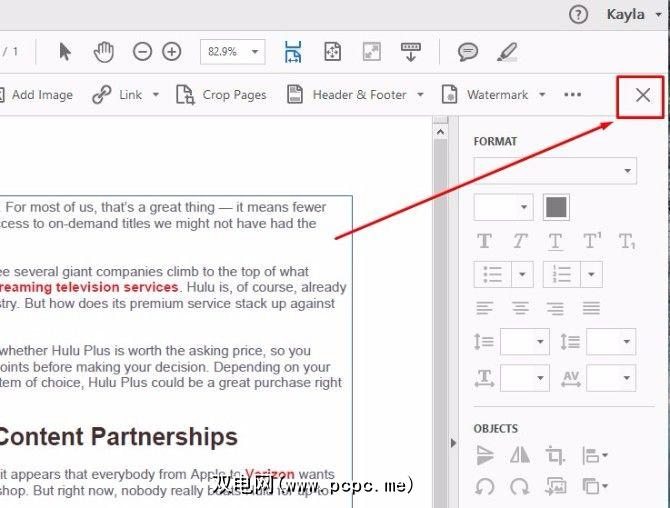Click the red Verizon link
The width and height of the screenshot is (670, 508).
(270, 474)
